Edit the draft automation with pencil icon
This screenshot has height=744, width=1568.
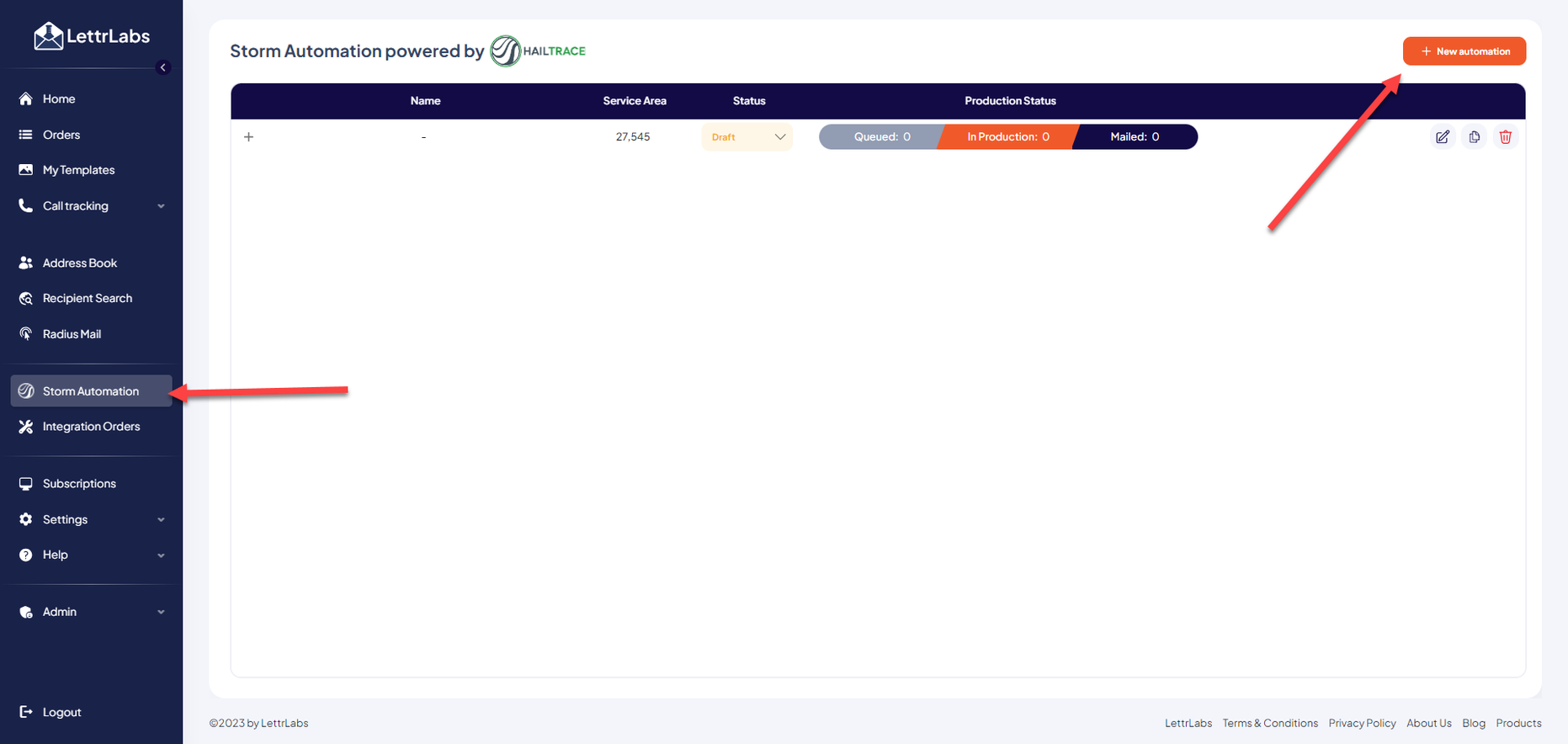(x=1443, y=136)
